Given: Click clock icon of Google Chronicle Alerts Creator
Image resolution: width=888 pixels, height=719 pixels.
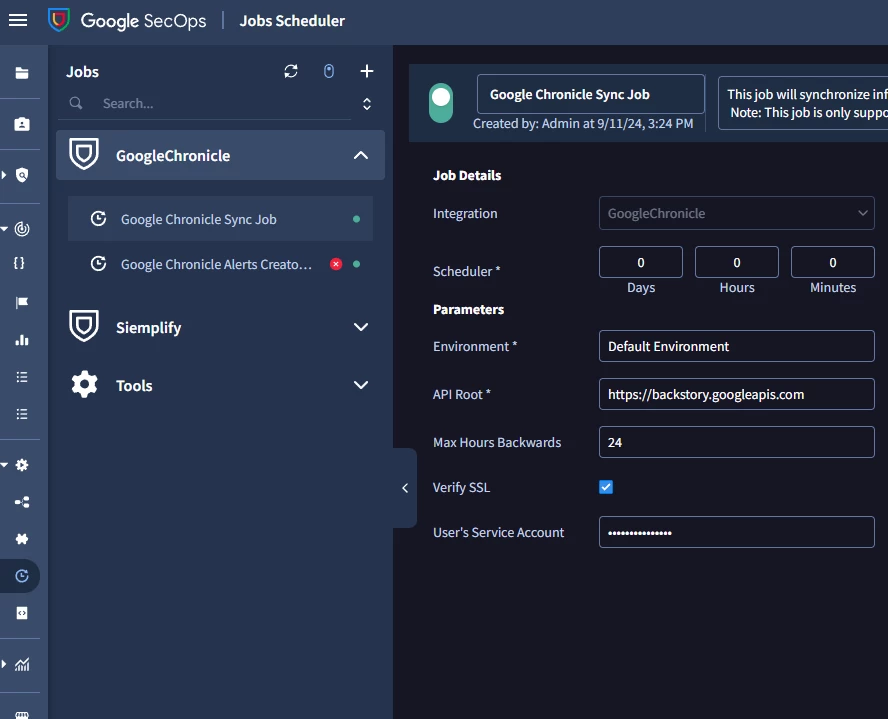Looking at the screenshot, I should [x=99, y=264].
